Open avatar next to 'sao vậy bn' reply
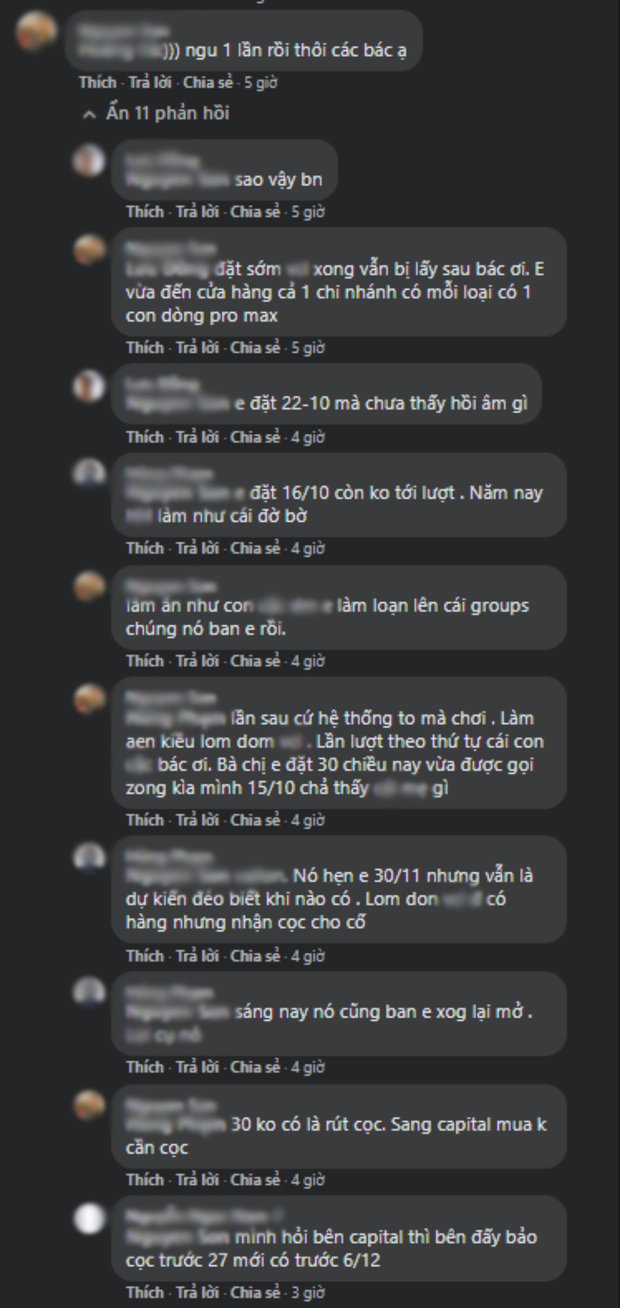 click(89, 161)
